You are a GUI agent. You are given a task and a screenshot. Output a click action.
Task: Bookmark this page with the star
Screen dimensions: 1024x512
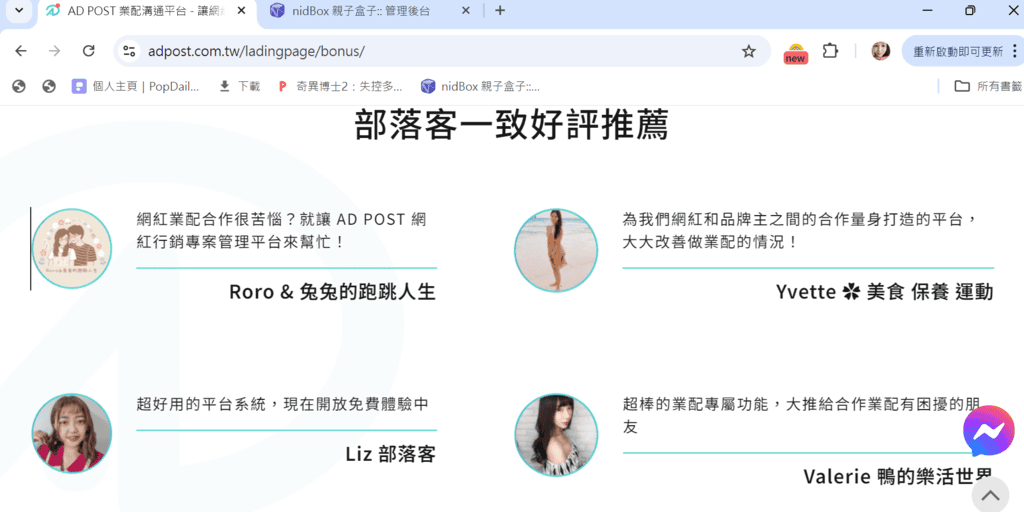point(748,52)
